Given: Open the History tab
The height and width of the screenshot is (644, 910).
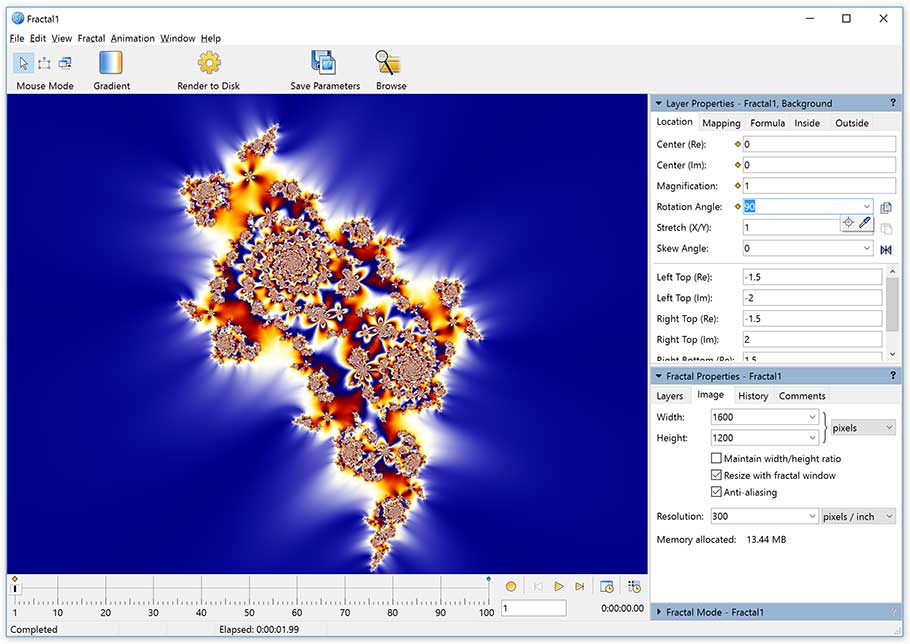Looking at the screenshot, I should (753, 396).
